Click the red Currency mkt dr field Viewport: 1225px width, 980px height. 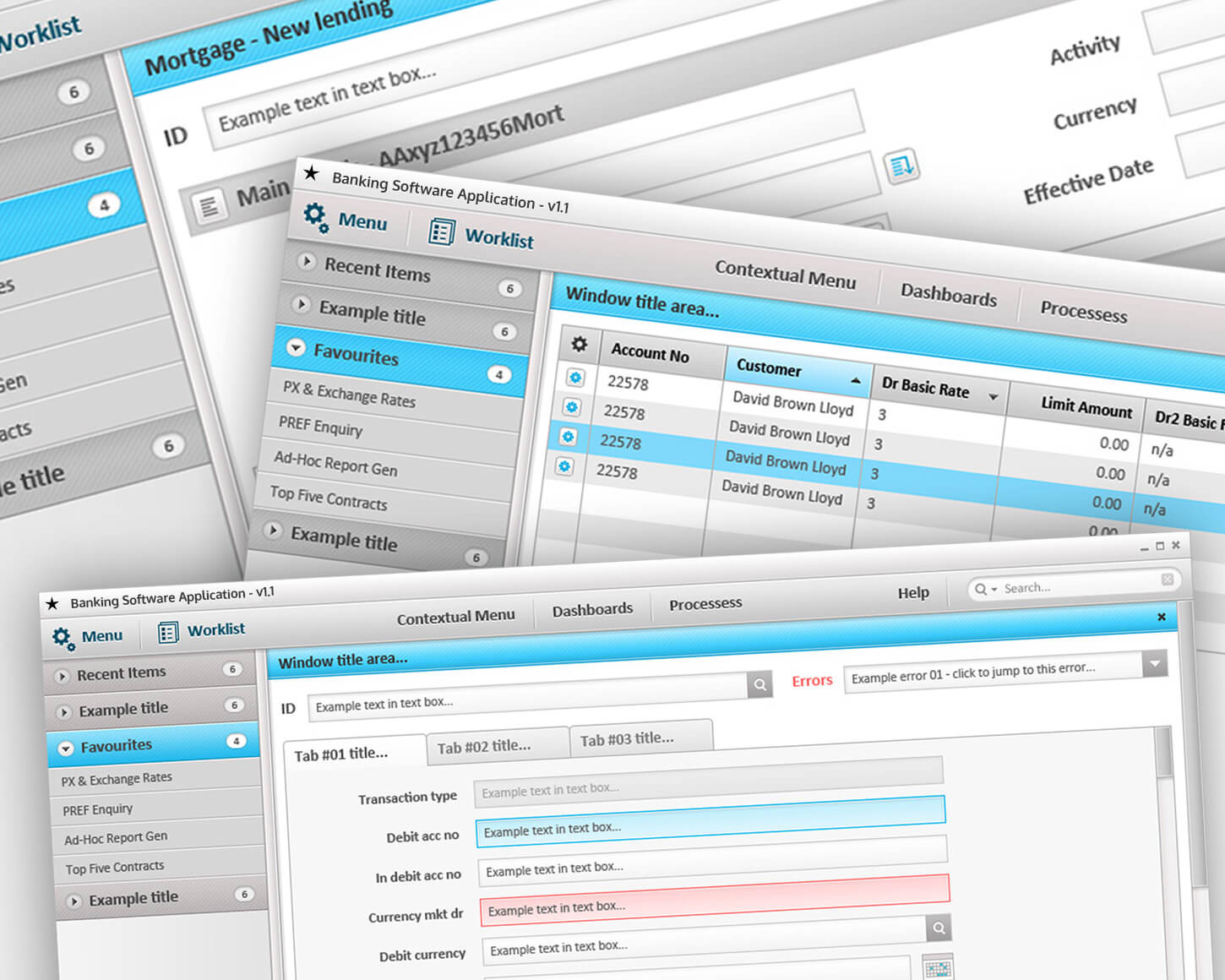pos(715,900)
